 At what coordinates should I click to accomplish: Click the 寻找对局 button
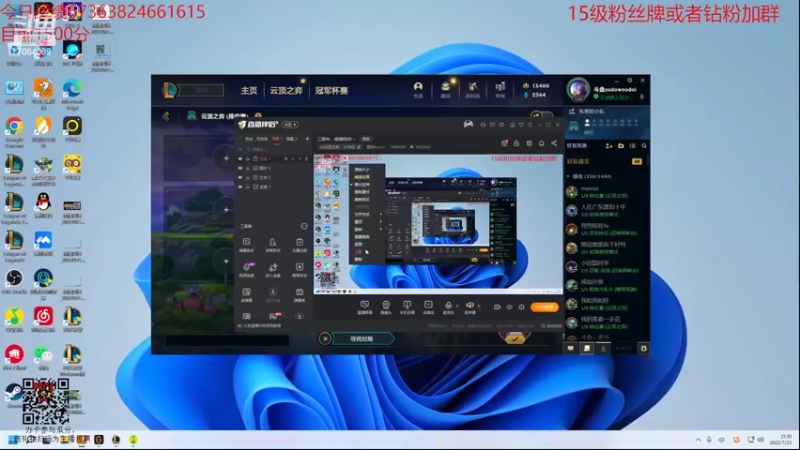364,339
